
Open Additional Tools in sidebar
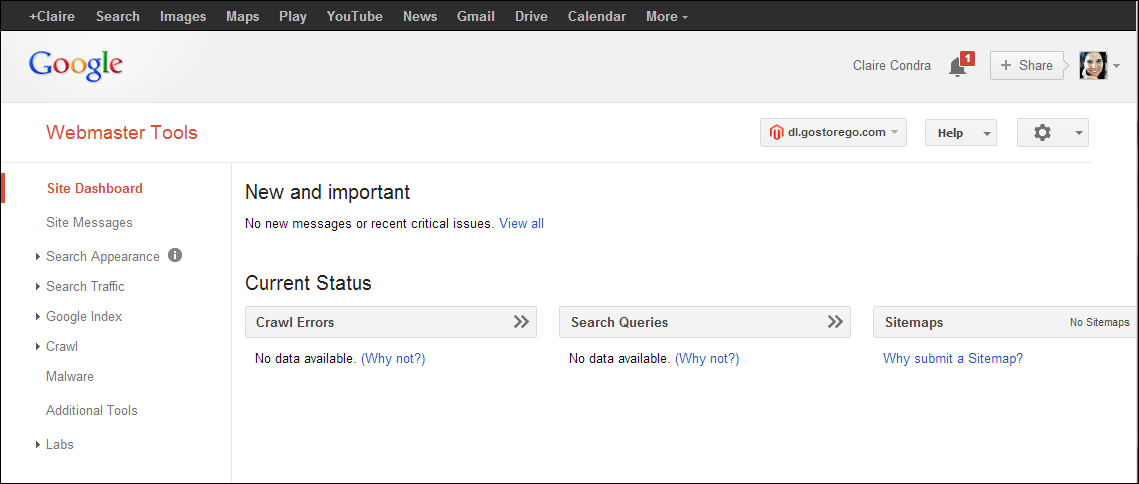coord(92,411)
